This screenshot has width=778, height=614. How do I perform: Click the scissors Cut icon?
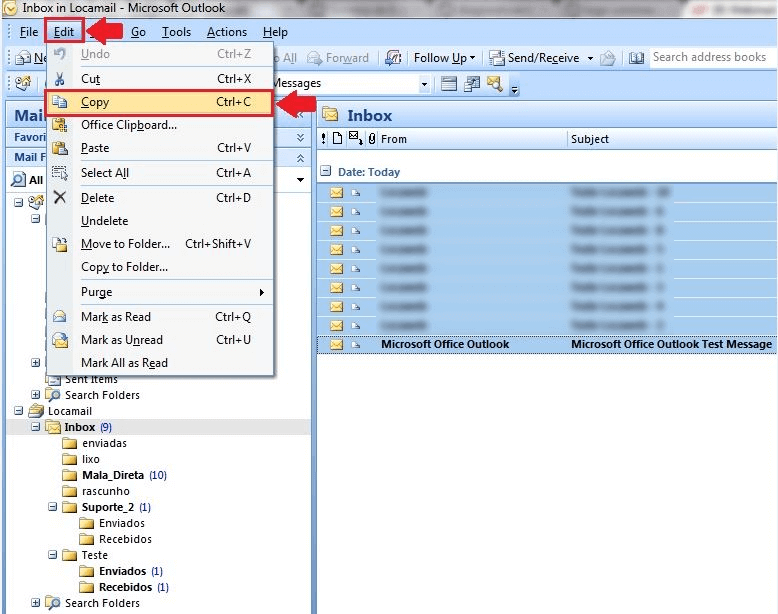pyautogui.click(x=60, y=79)
